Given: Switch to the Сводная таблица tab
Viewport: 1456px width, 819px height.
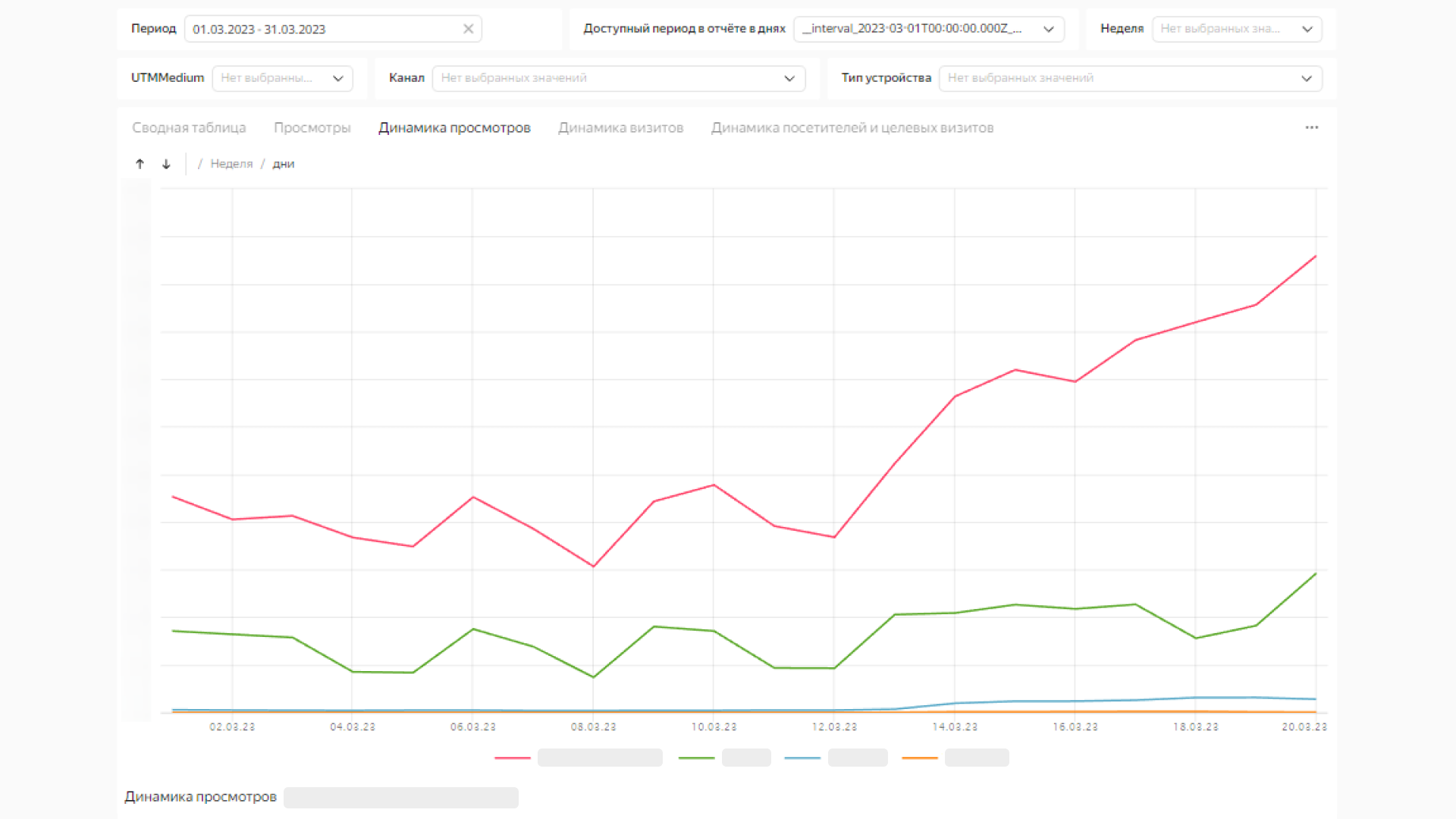Looking at the screenshot, I should (x=189, y=127).
